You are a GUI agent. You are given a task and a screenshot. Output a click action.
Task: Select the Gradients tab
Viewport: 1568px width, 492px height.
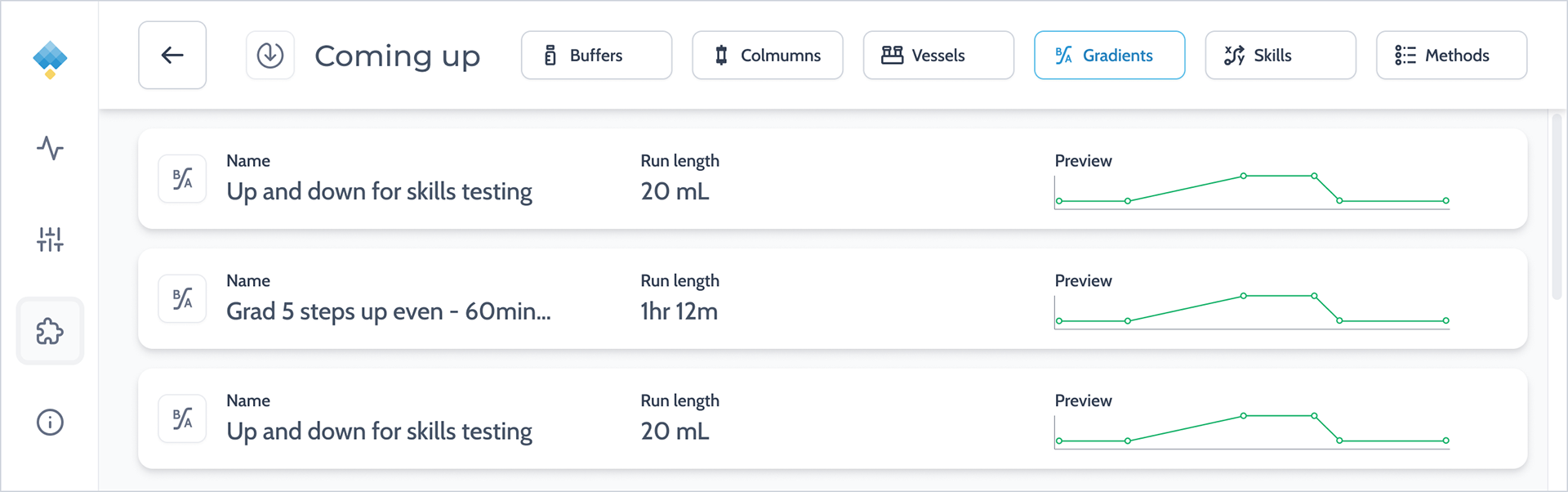(x=1109, y=56)
